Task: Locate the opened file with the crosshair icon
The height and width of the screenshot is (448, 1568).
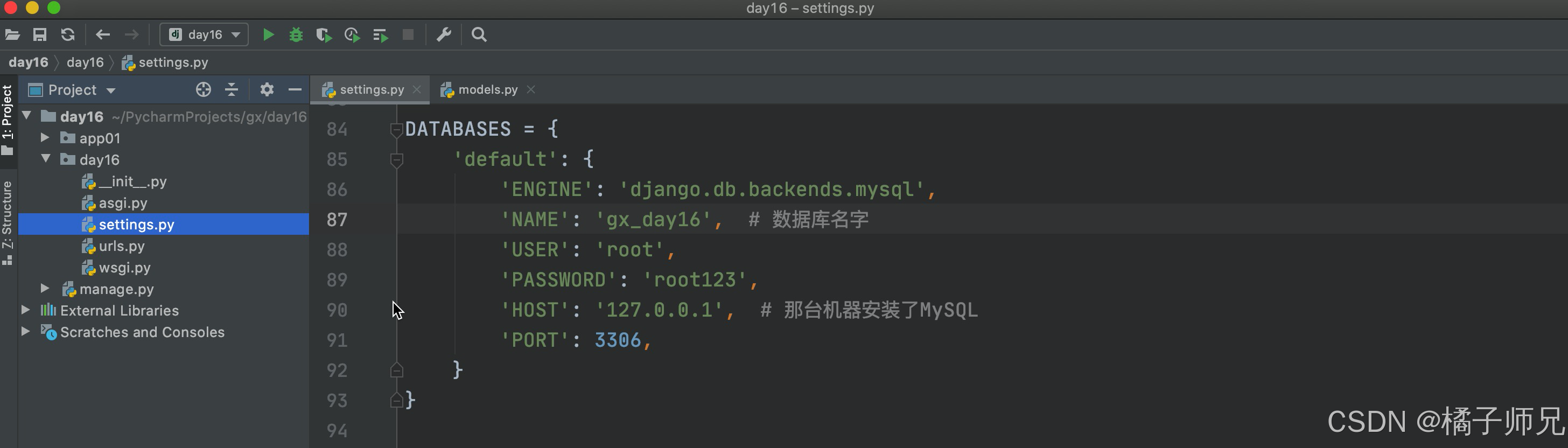Action: click(204, 90)
